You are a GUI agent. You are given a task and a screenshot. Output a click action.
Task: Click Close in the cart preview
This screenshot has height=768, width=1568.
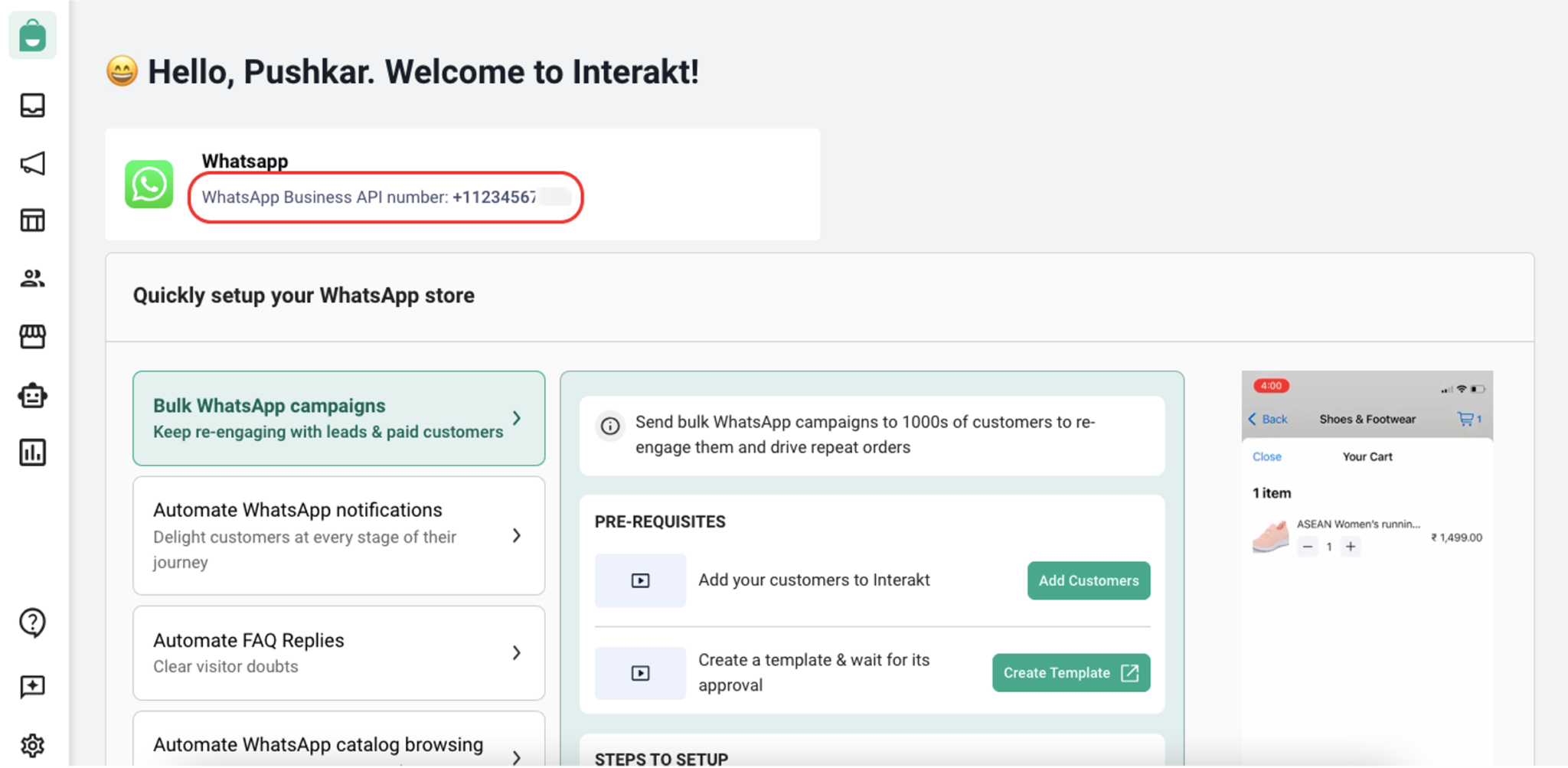coord(1267,456)
